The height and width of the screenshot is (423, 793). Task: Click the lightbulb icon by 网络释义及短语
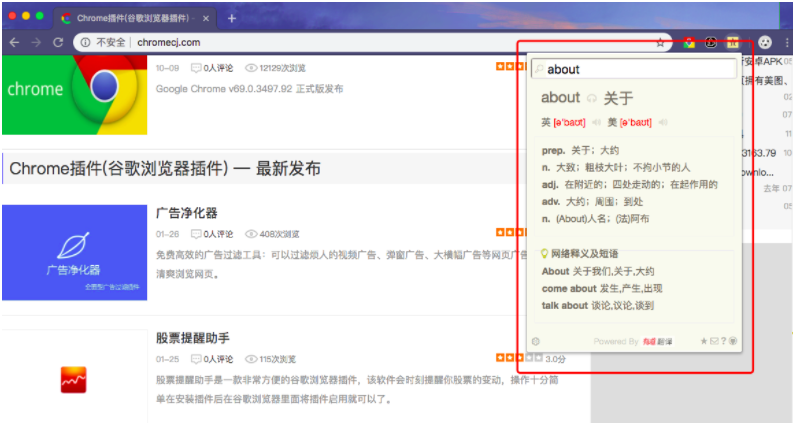(x=544, y=253)
